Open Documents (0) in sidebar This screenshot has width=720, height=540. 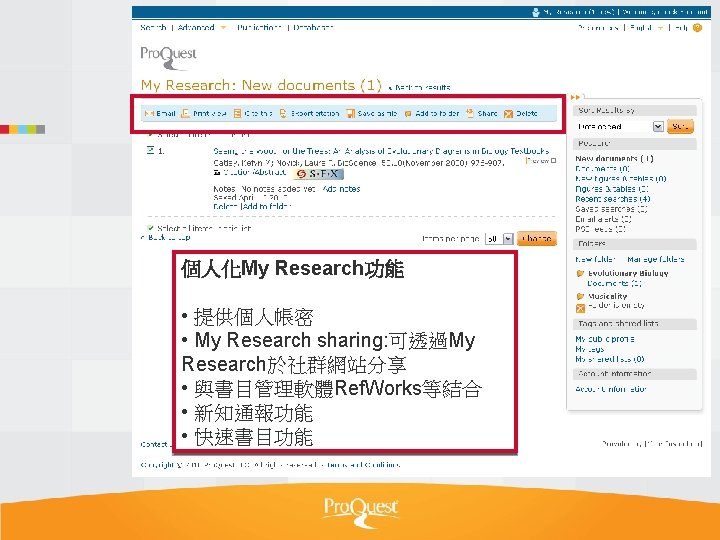click(602, 169)
